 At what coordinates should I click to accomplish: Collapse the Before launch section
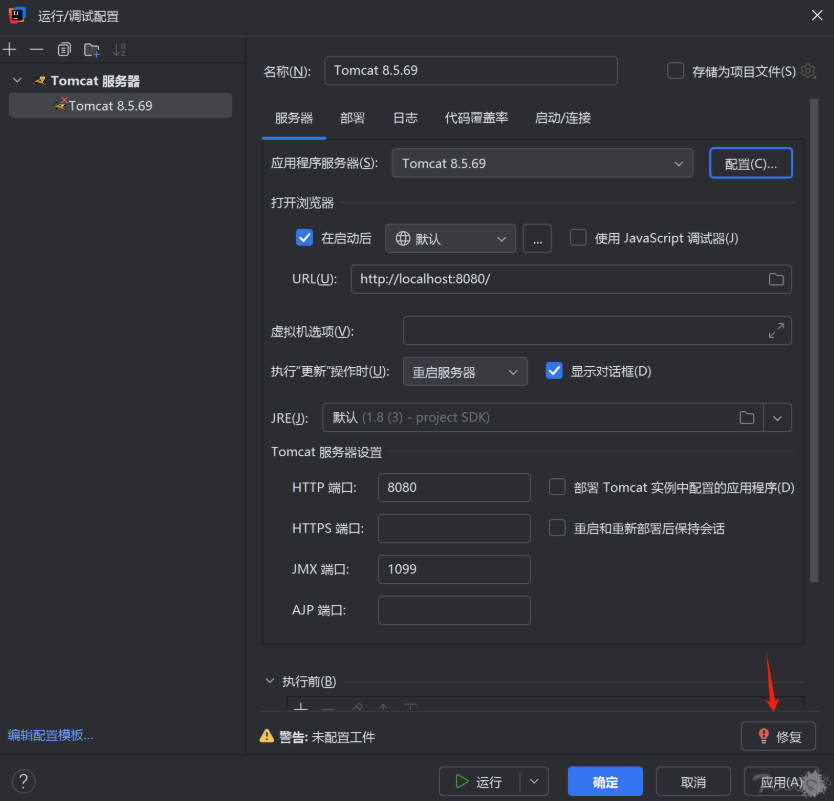click(270, 681)
